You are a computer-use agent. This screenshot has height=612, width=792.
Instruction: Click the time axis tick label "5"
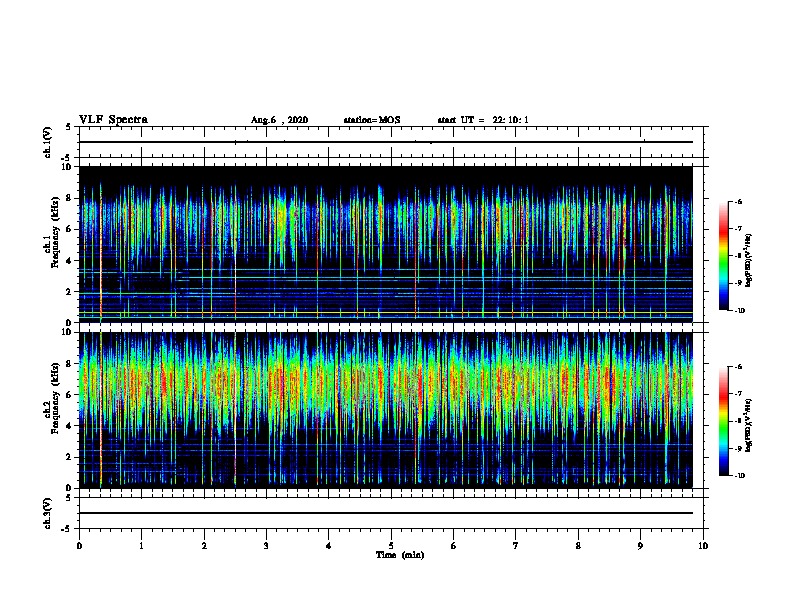pyautogui.click(x=391, y=546)
